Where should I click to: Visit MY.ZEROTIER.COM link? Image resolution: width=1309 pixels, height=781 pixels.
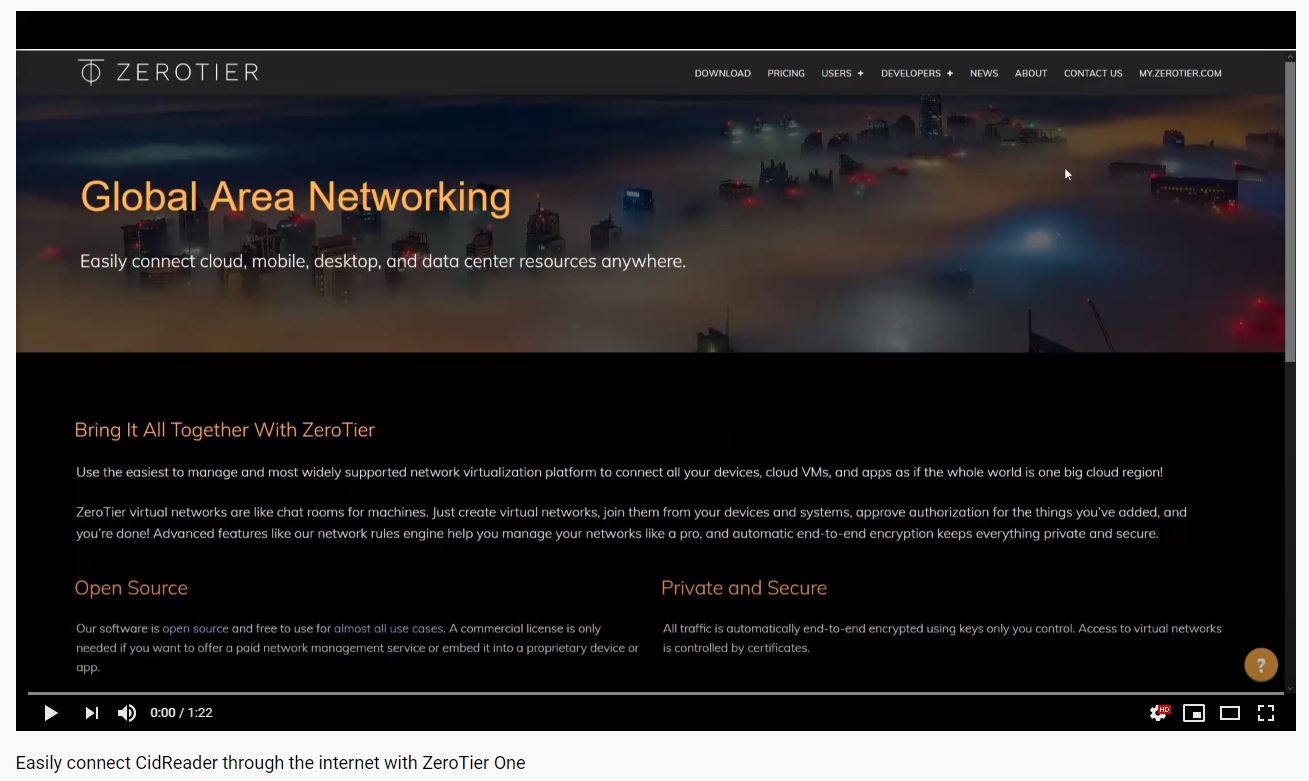click(1180, 73)
